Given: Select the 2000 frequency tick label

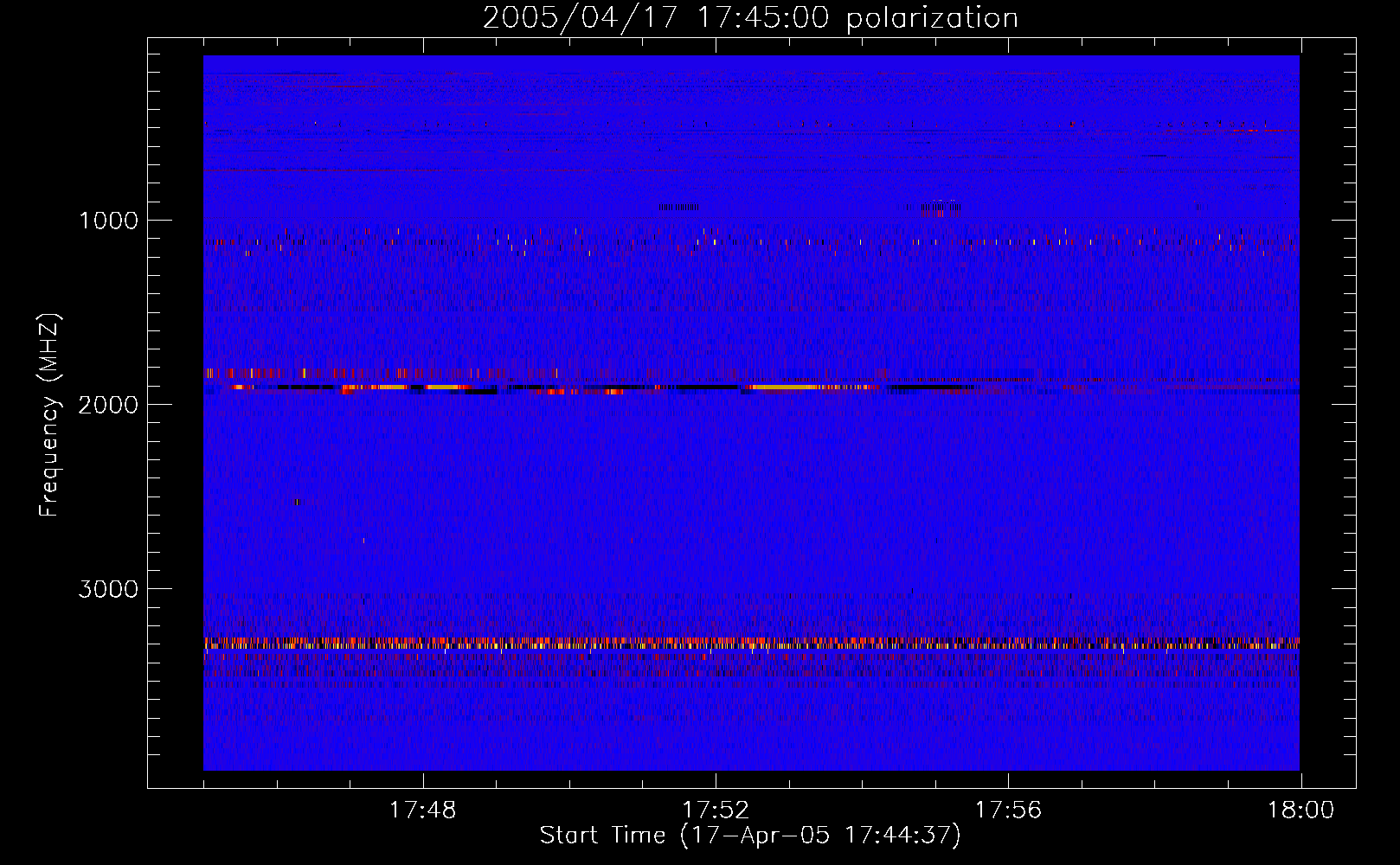Looking at the screenshot, I should coord(108,405).
